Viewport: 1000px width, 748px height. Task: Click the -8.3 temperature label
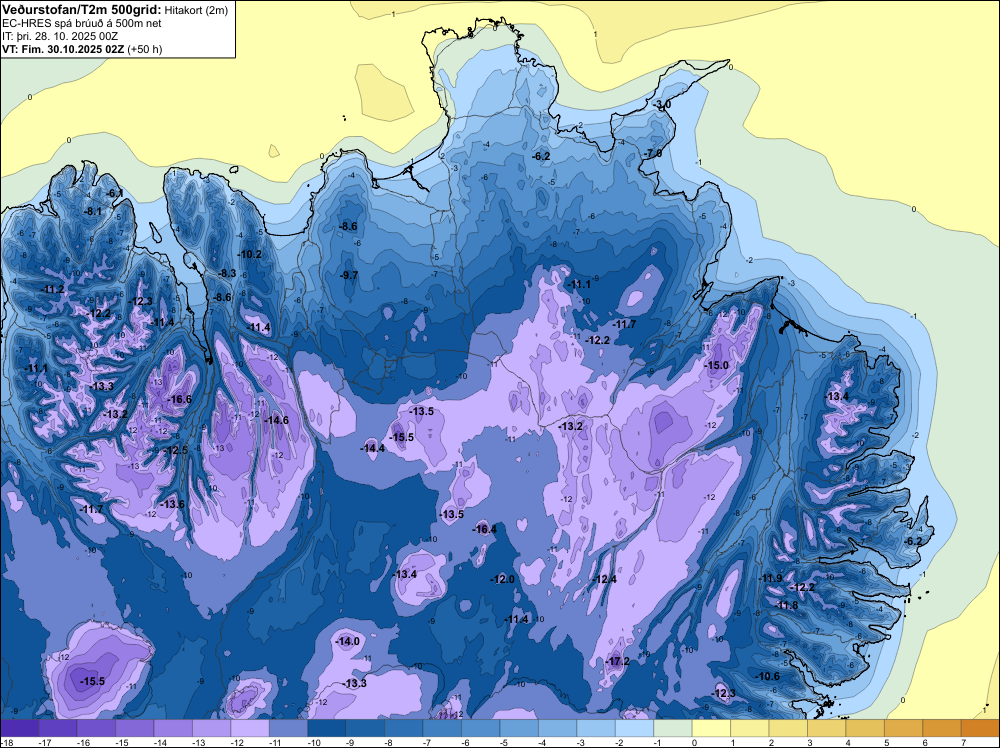(x=227, y=274)
